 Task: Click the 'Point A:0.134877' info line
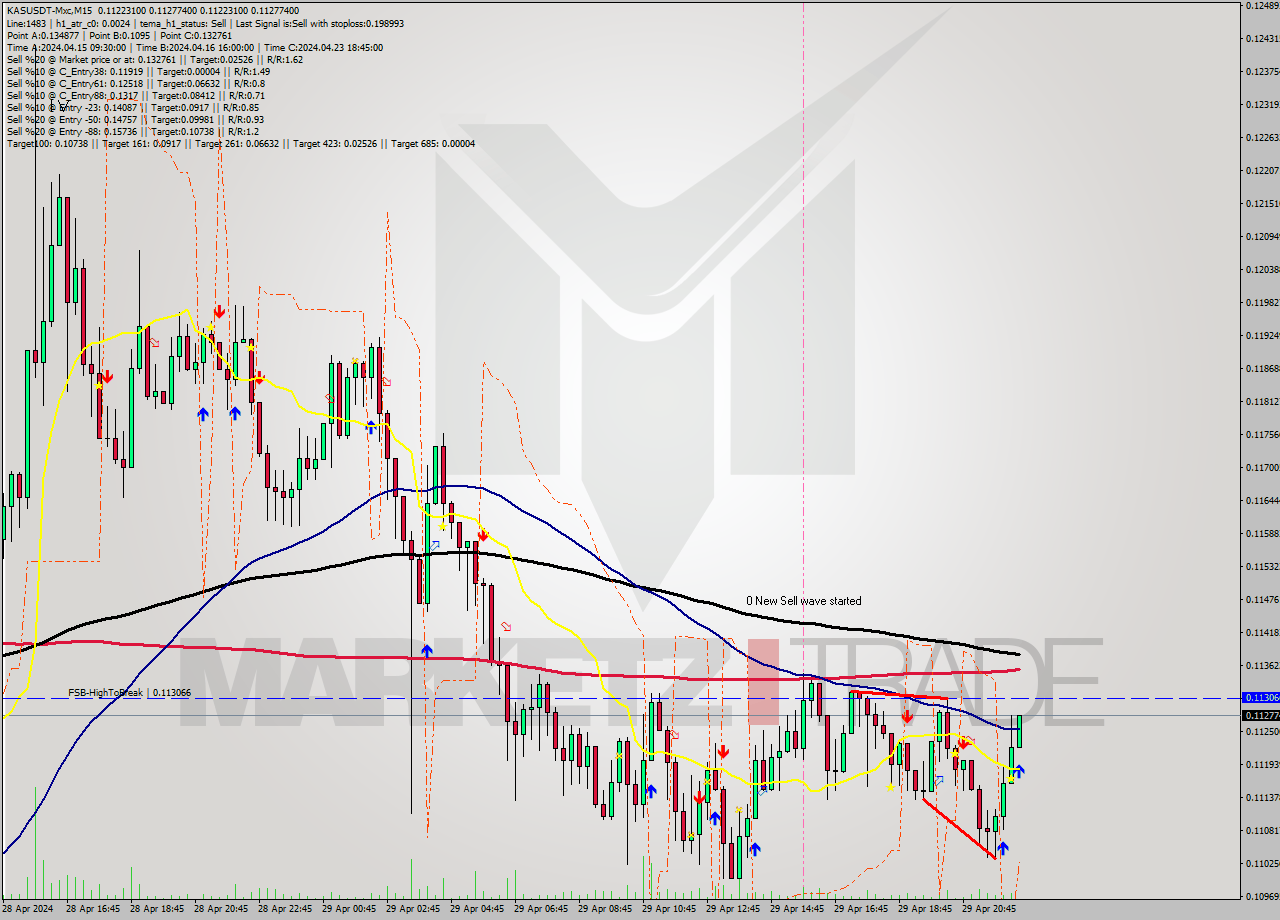(119, 34)
